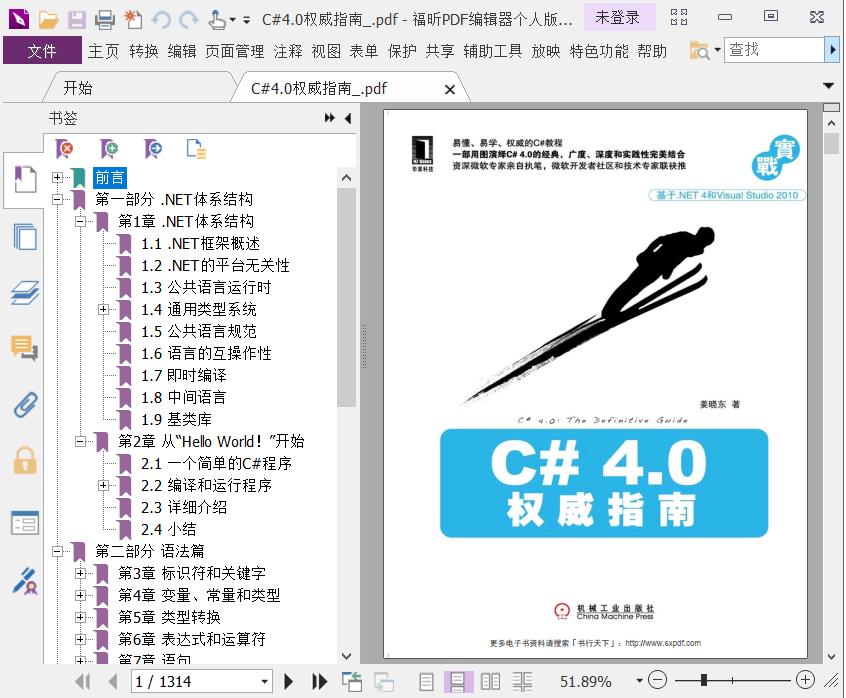Image resolution: width=846 pixels, height=698 pixels.
Task: Expand 1.4 通用类型系统 bookmark
Action: point(103,309)
